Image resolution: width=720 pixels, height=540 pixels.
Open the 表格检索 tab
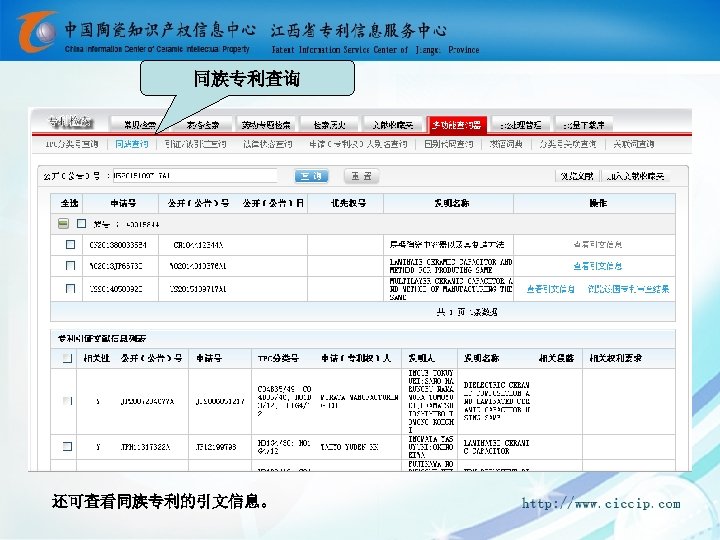(x=202, y=124)
